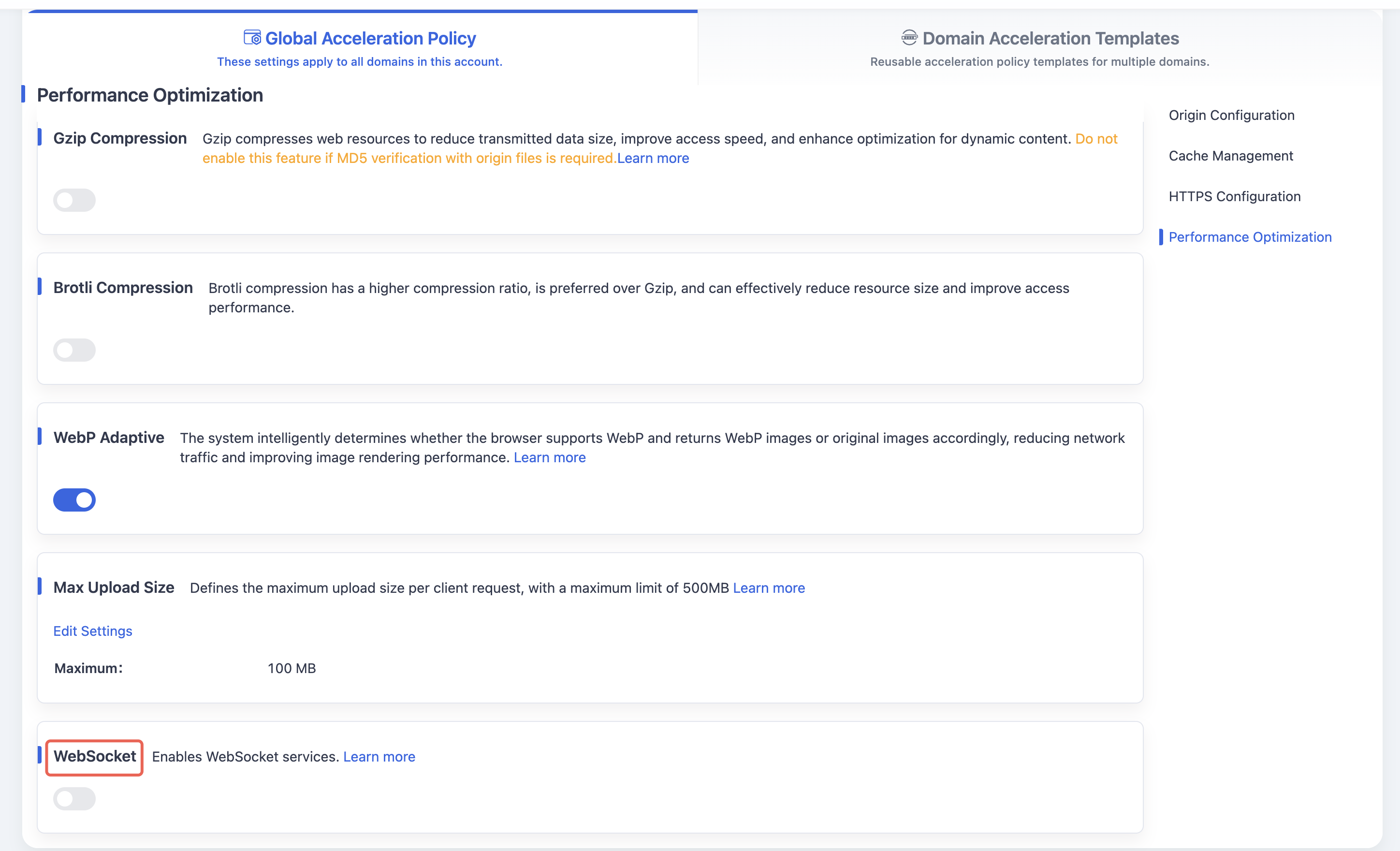Click the WebP Adaptive title
Viewport: 1400px width, 851px height.
(108, 437)
